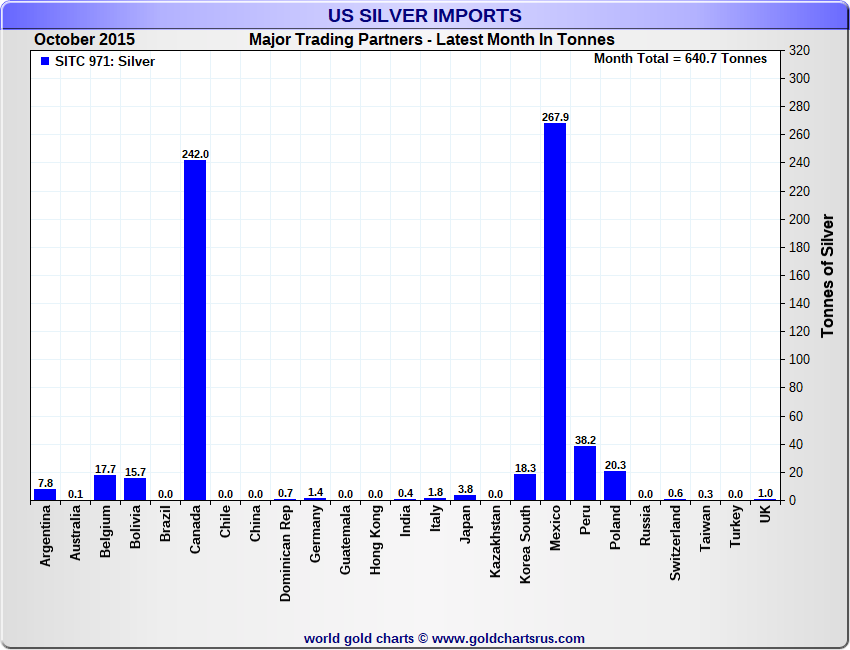850x650 pixels.
Task: Click the "Major Trading Partners" subtitle
Action: click(432, 39)
